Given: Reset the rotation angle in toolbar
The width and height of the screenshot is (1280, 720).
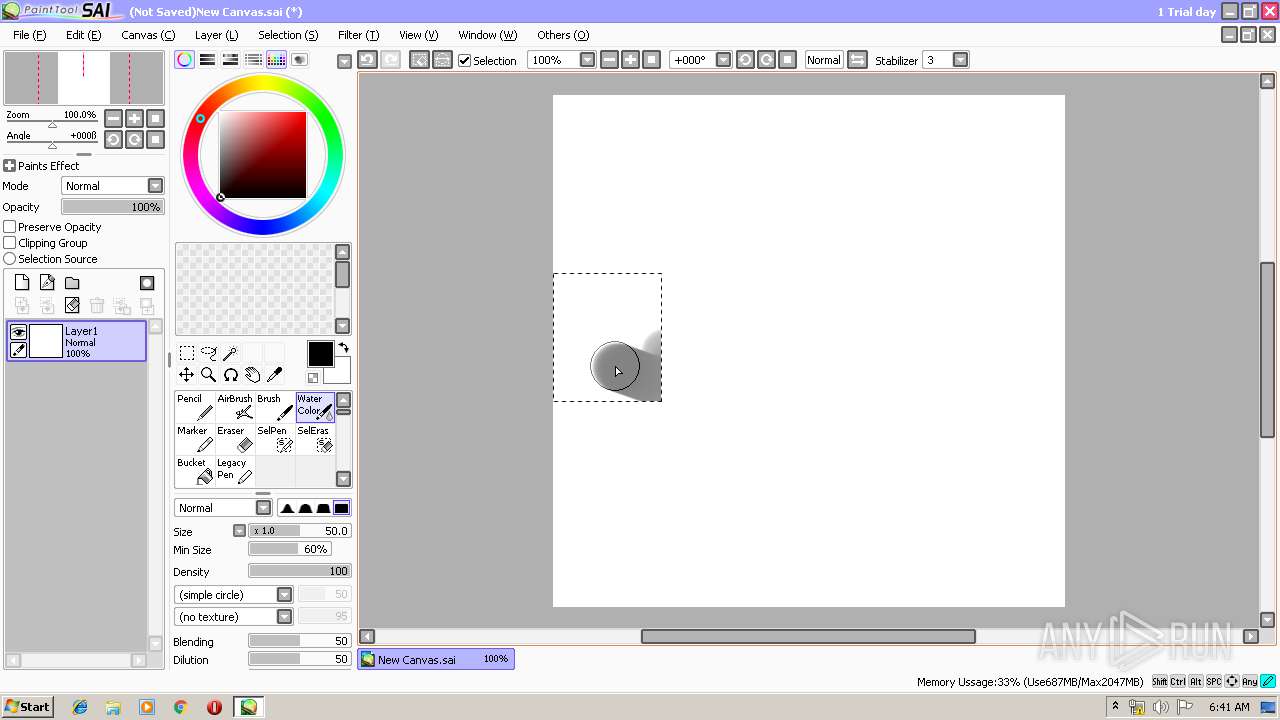Looking at the screenshot, I should click(x=788, y=60).
